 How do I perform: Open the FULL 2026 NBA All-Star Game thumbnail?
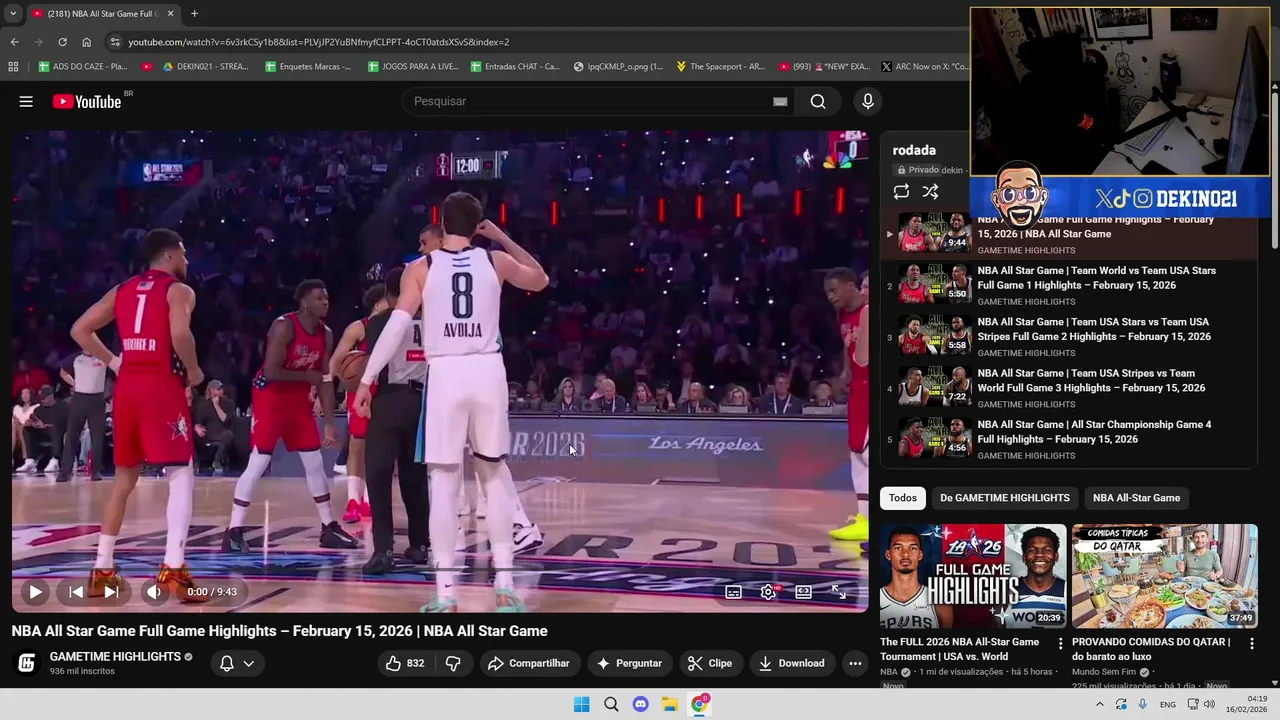coord(973,576)
